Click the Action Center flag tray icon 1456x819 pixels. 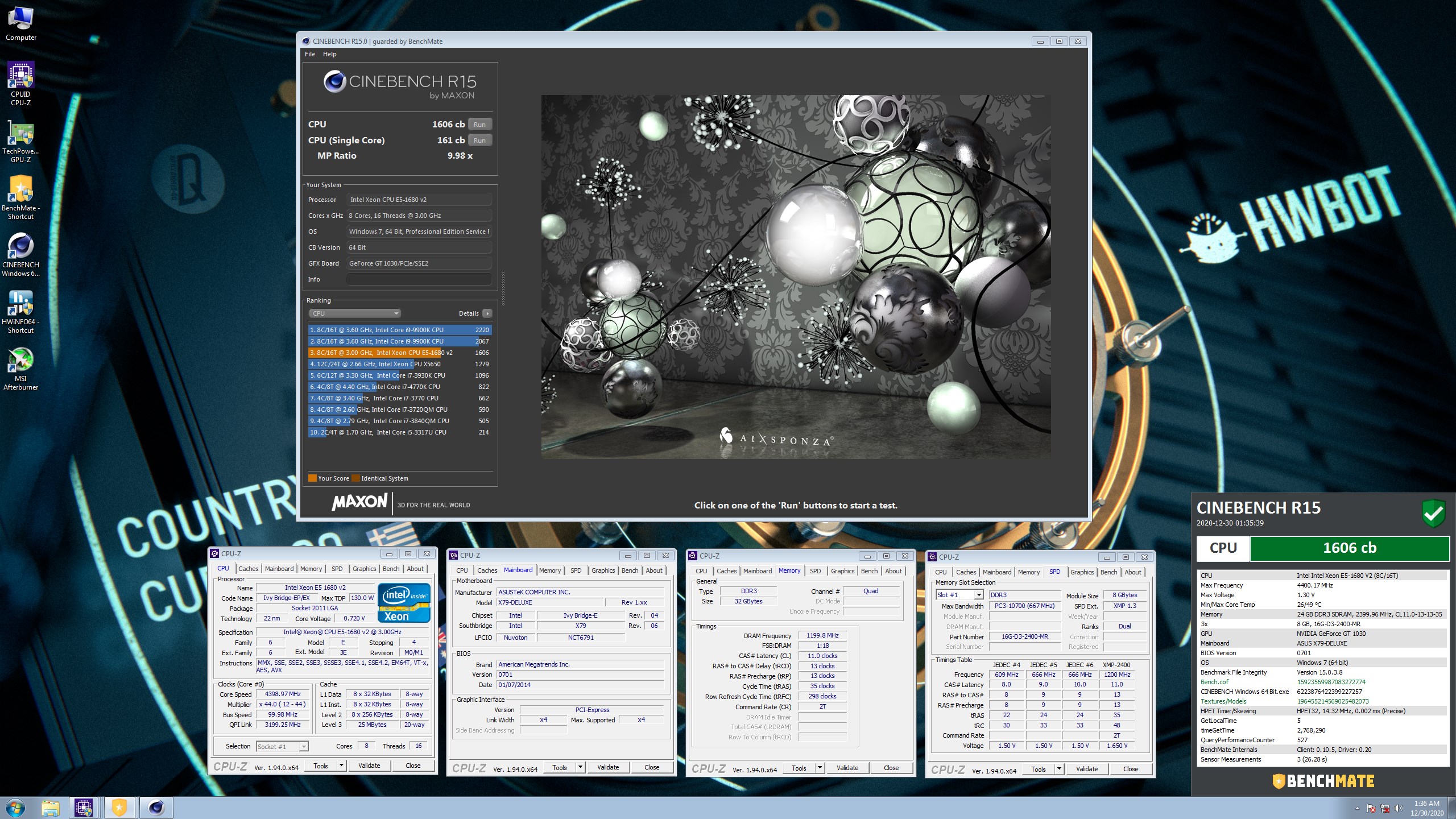click(x=1371, y=808)
